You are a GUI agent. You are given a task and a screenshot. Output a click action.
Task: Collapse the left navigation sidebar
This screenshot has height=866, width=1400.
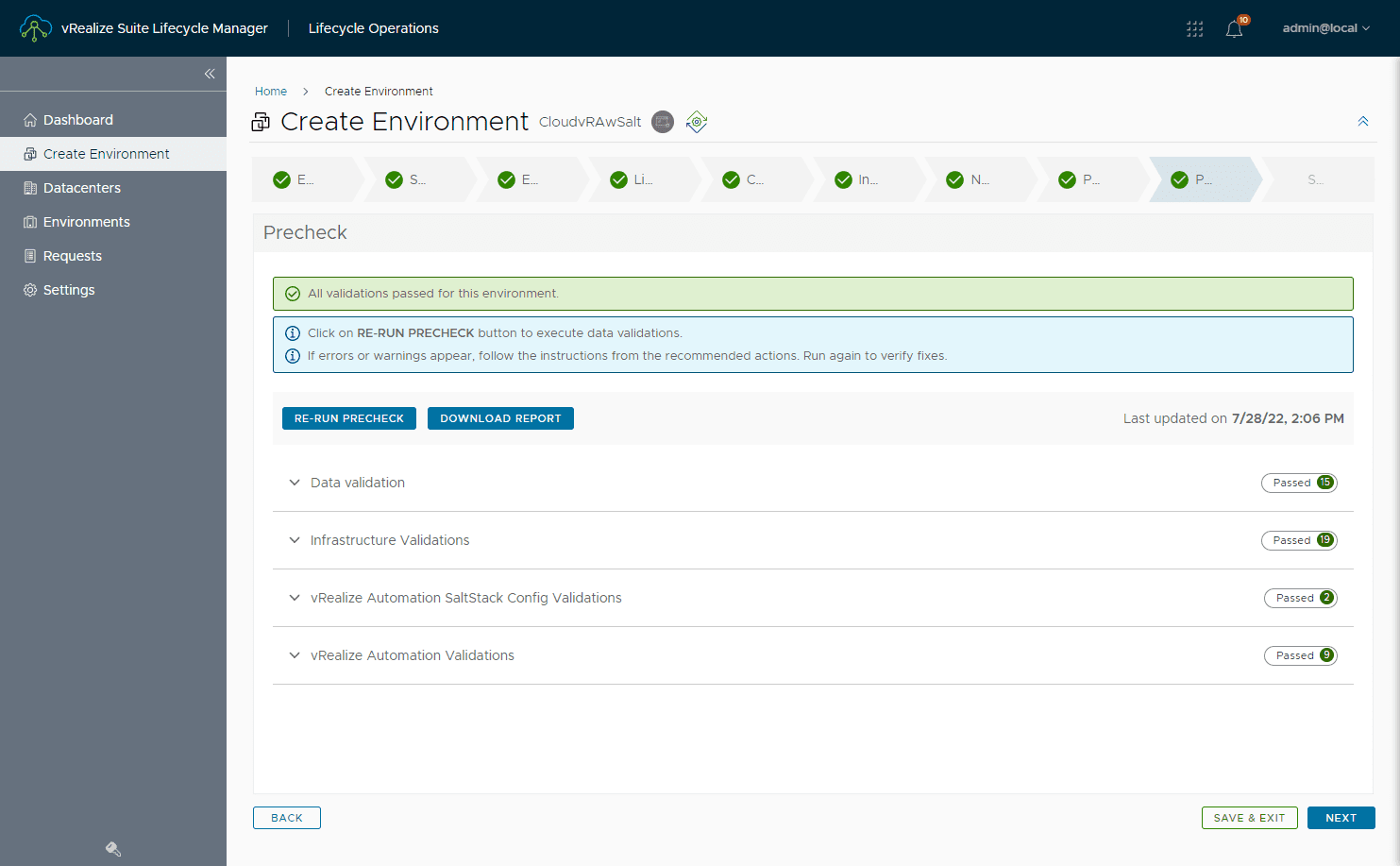point(210,74)
